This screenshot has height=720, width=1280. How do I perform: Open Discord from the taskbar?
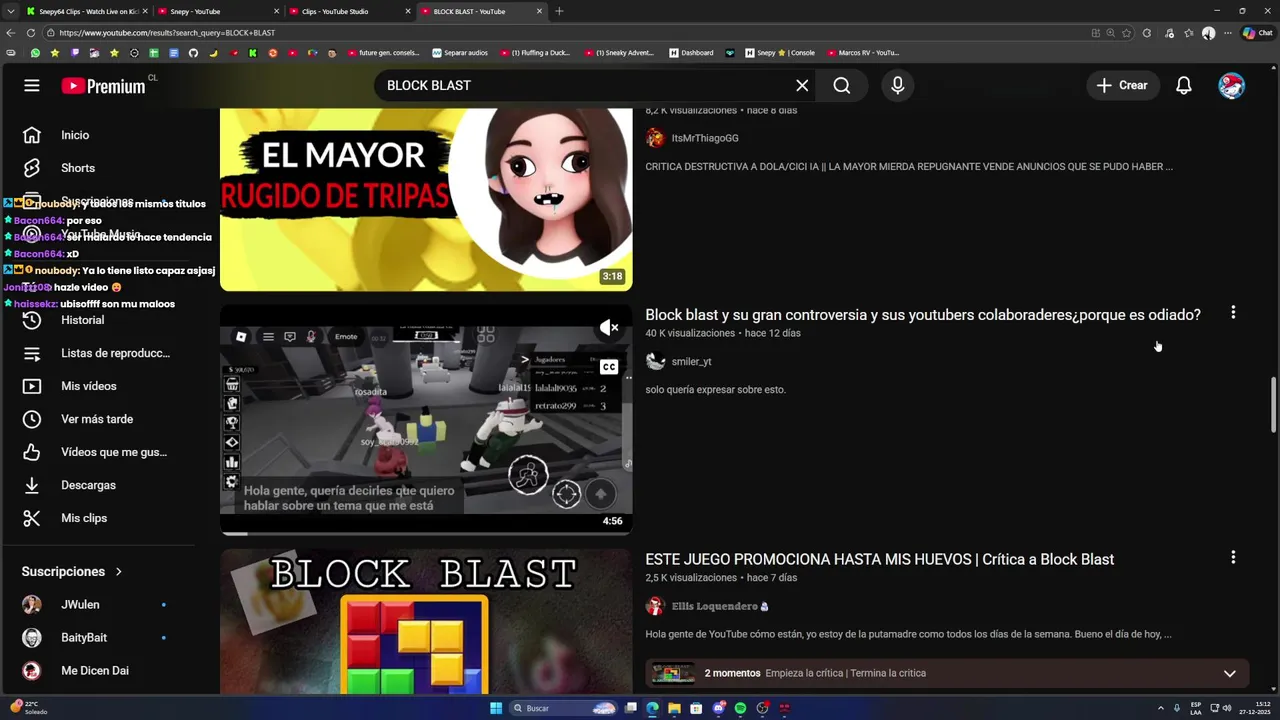pos(718,708)
